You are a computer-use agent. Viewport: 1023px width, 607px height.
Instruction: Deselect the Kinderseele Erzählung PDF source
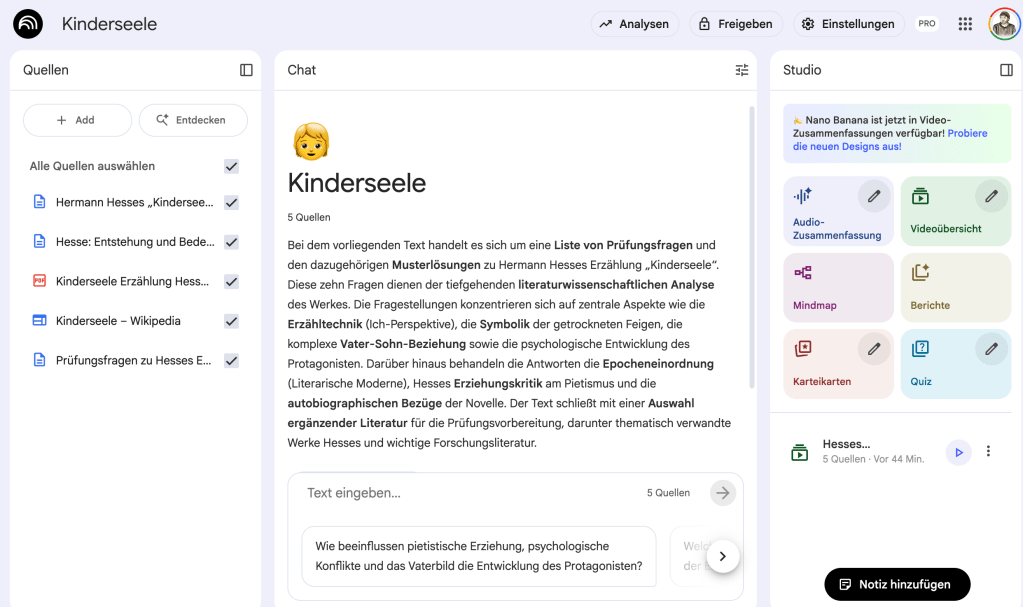pos(231,281)
